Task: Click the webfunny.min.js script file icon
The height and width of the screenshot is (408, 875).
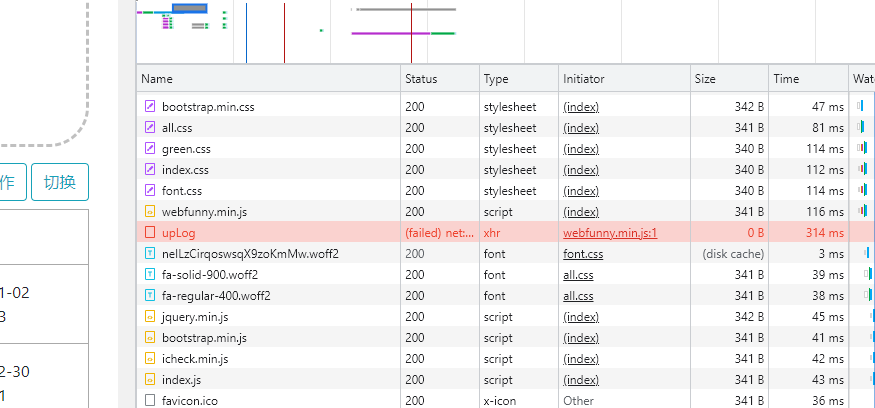Action: coord(150,212)
